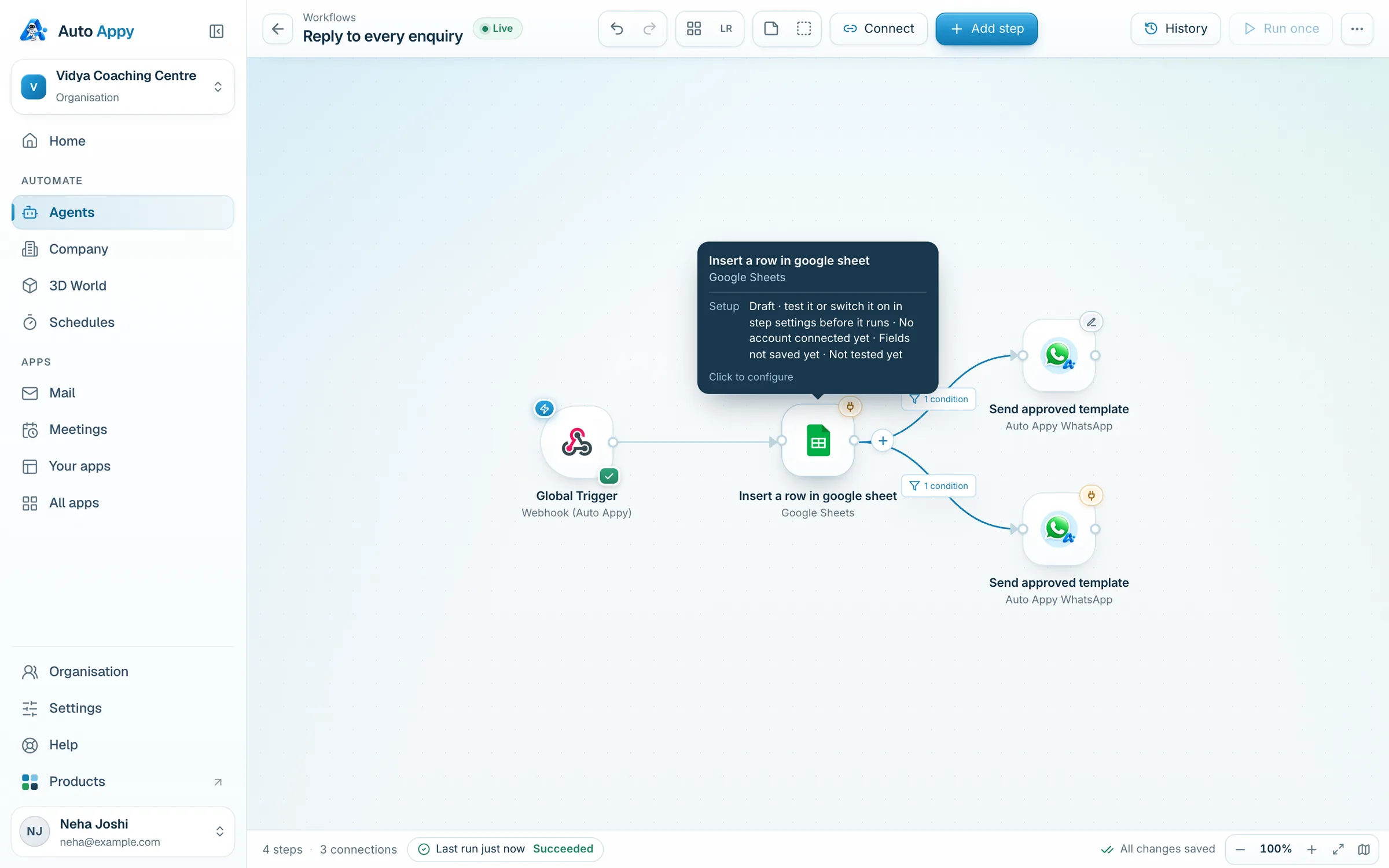The height and width of the screenshot is (868, 1389).
Task: Click the Last run Succeeded status
Action: [505, 849]
